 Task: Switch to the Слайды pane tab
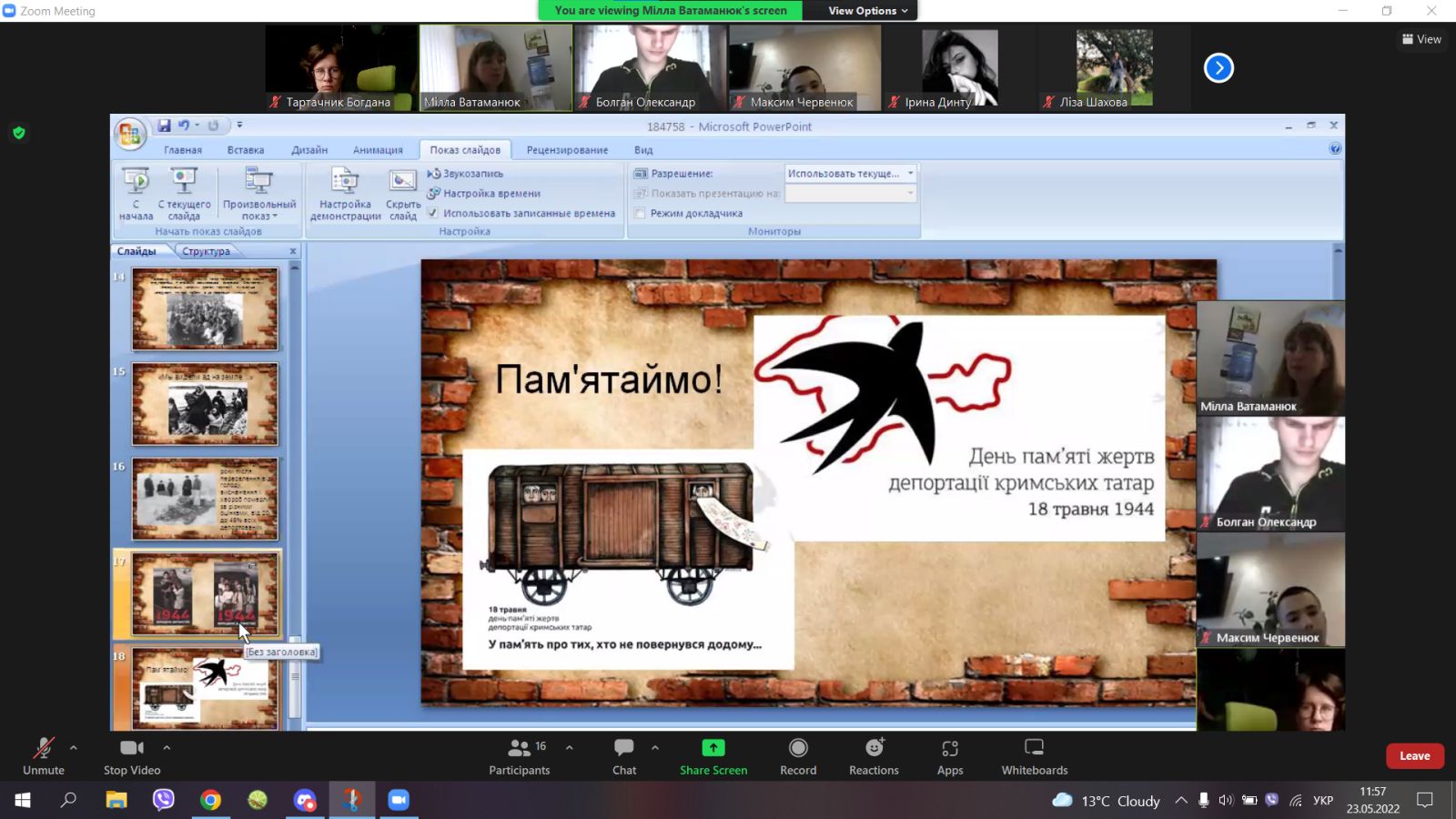click(x=136, y=251)
